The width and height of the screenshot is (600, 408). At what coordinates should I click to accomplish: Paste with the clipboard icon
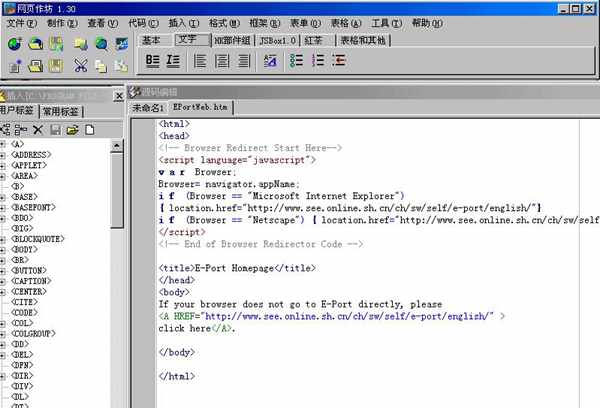click(121, 66)
